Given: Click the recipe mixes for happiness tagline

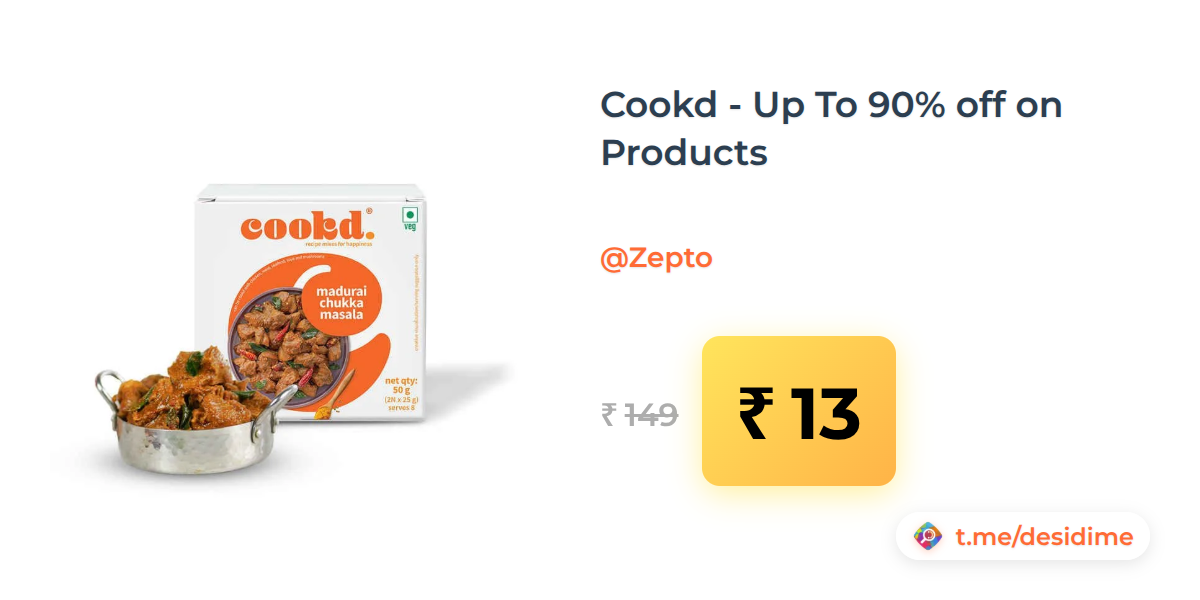Looking at the screenshot, I should pyautogui.click(x=336, y=243).
